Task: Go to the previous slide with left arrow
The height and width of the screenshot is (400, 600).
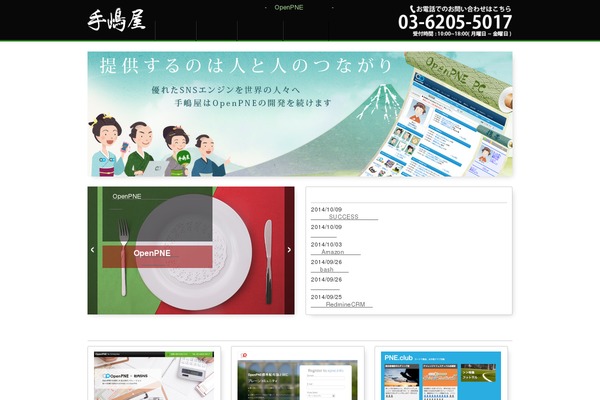Action: 92,250
